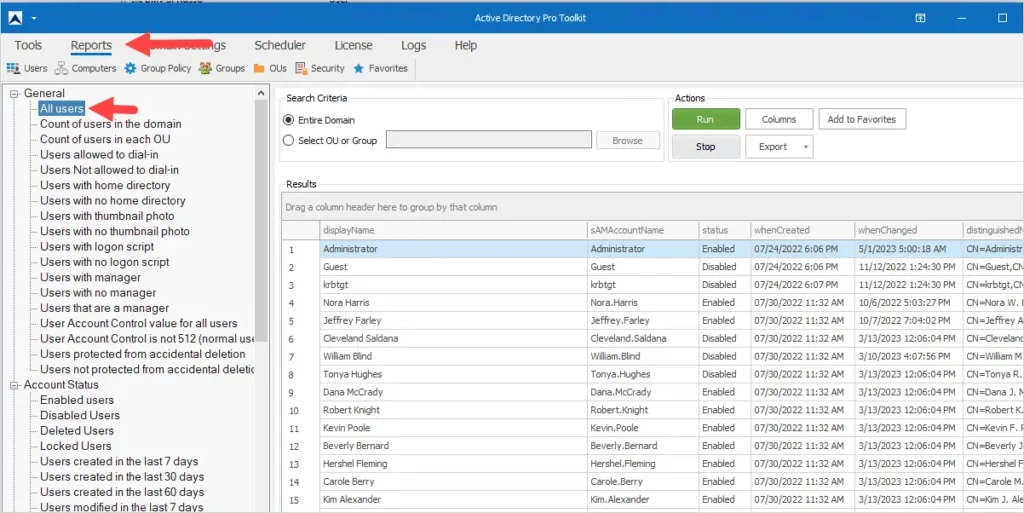Screen dimensions: 1024x513
Task: Sort by the sAMAccountName column header
Action: coord(643,230)
